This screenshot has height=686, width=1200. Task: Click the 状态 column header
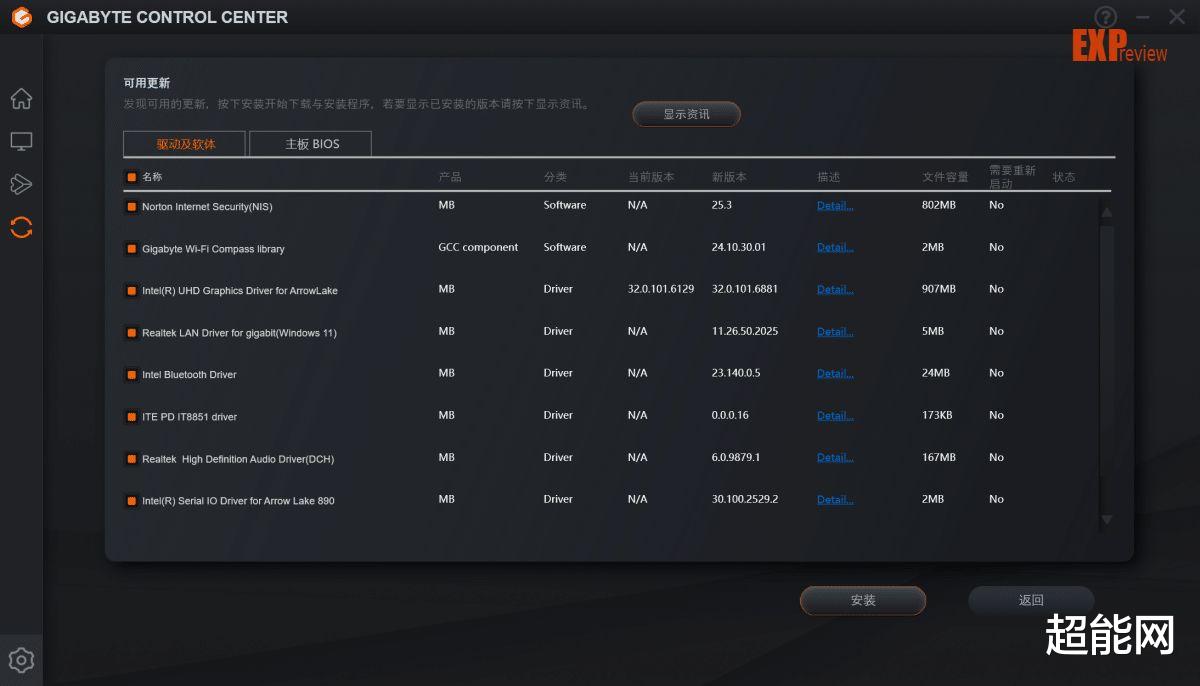pyautogui.click(x=1064, y=177)
